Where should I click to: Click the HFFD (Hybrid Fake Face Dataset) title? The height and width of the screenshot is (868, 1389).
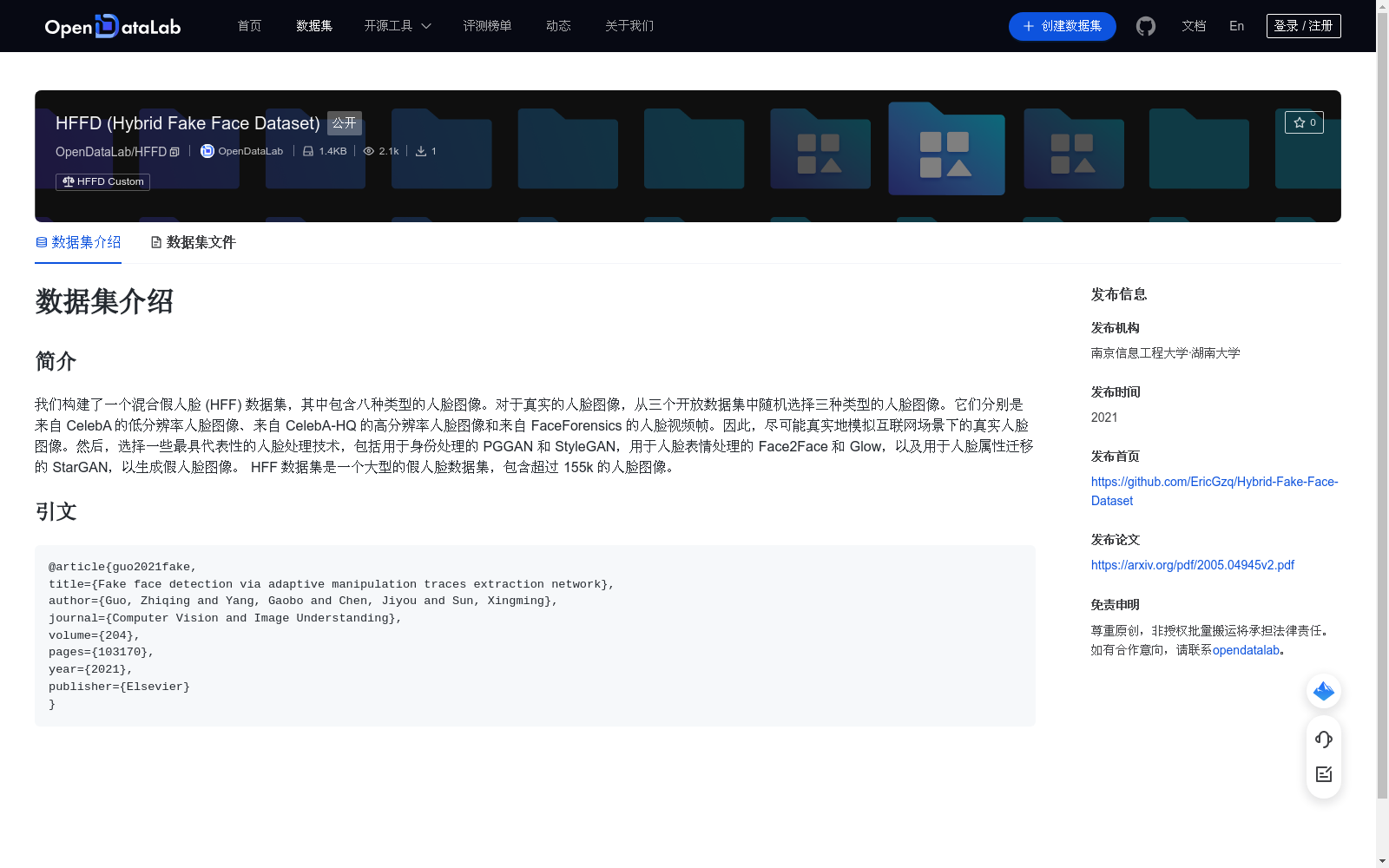[188, 123]
